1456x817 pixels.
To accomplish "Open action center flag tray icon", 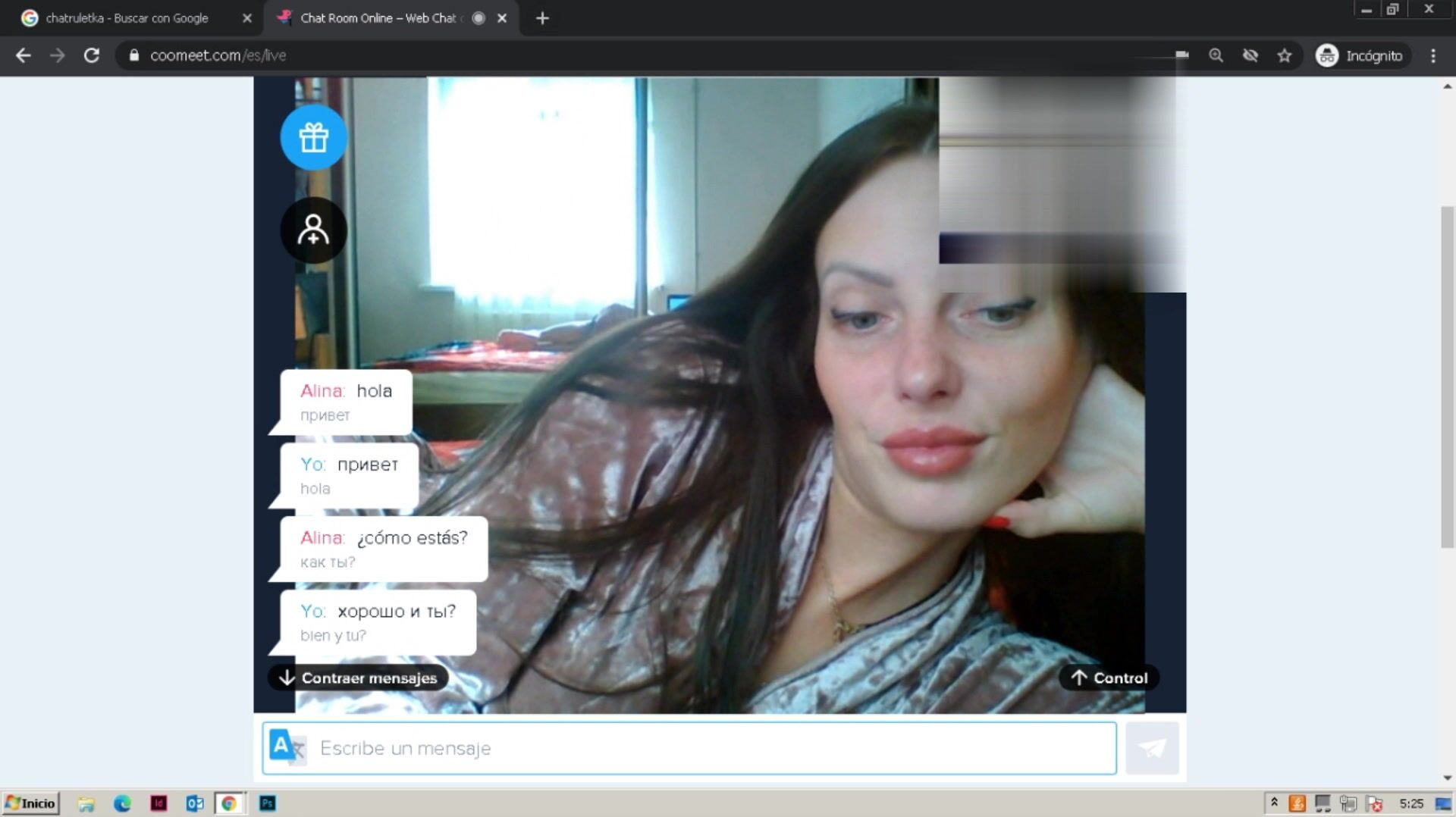I will pos(1374,803).
